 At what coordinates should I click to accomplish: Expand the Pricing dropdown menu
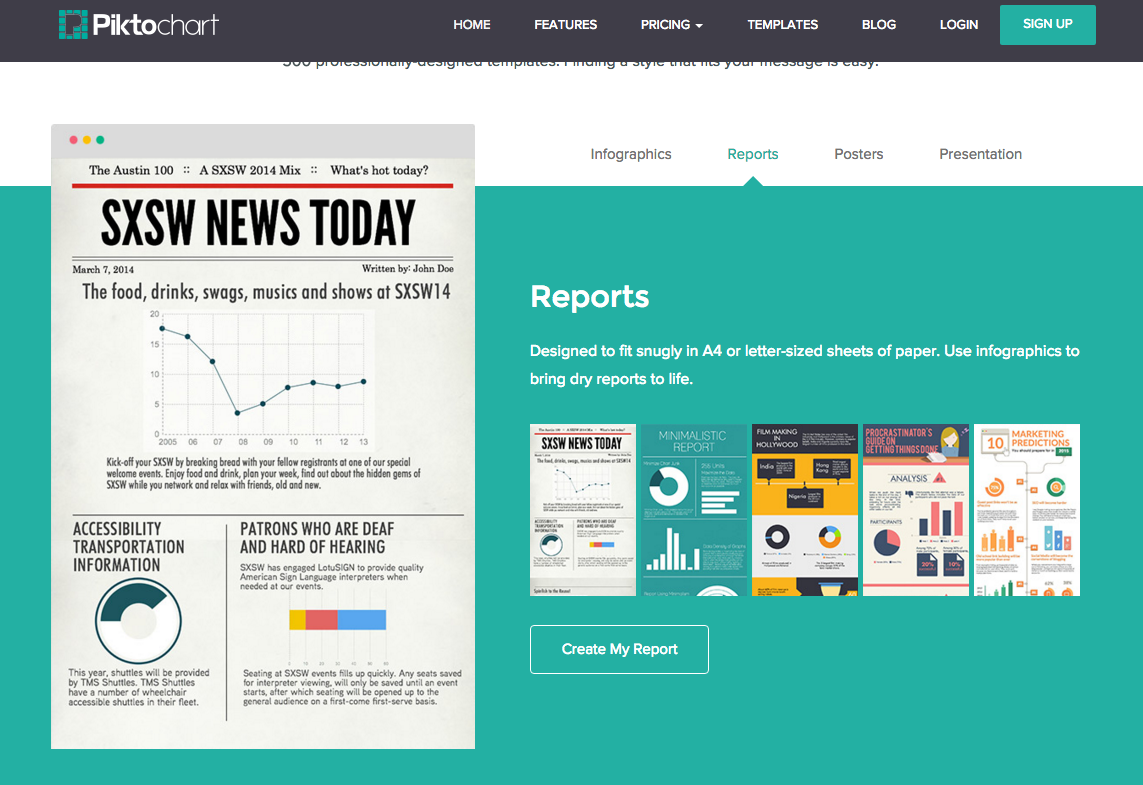671,24
